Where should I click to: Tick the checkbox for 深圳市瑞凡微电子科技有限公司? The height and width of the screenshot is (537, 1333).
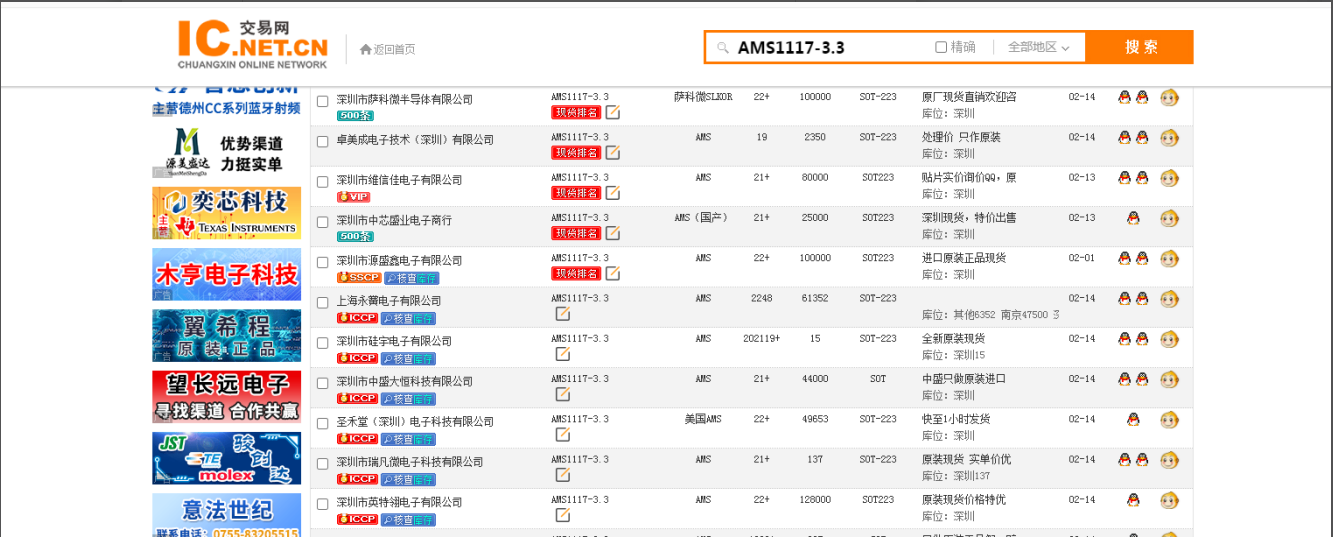point(323,463)
